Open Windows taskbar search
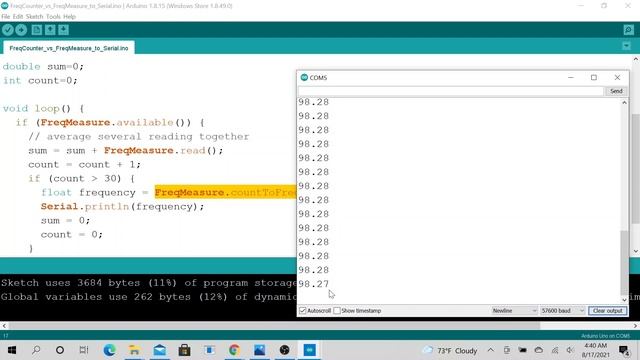 [x=36, y=350]
